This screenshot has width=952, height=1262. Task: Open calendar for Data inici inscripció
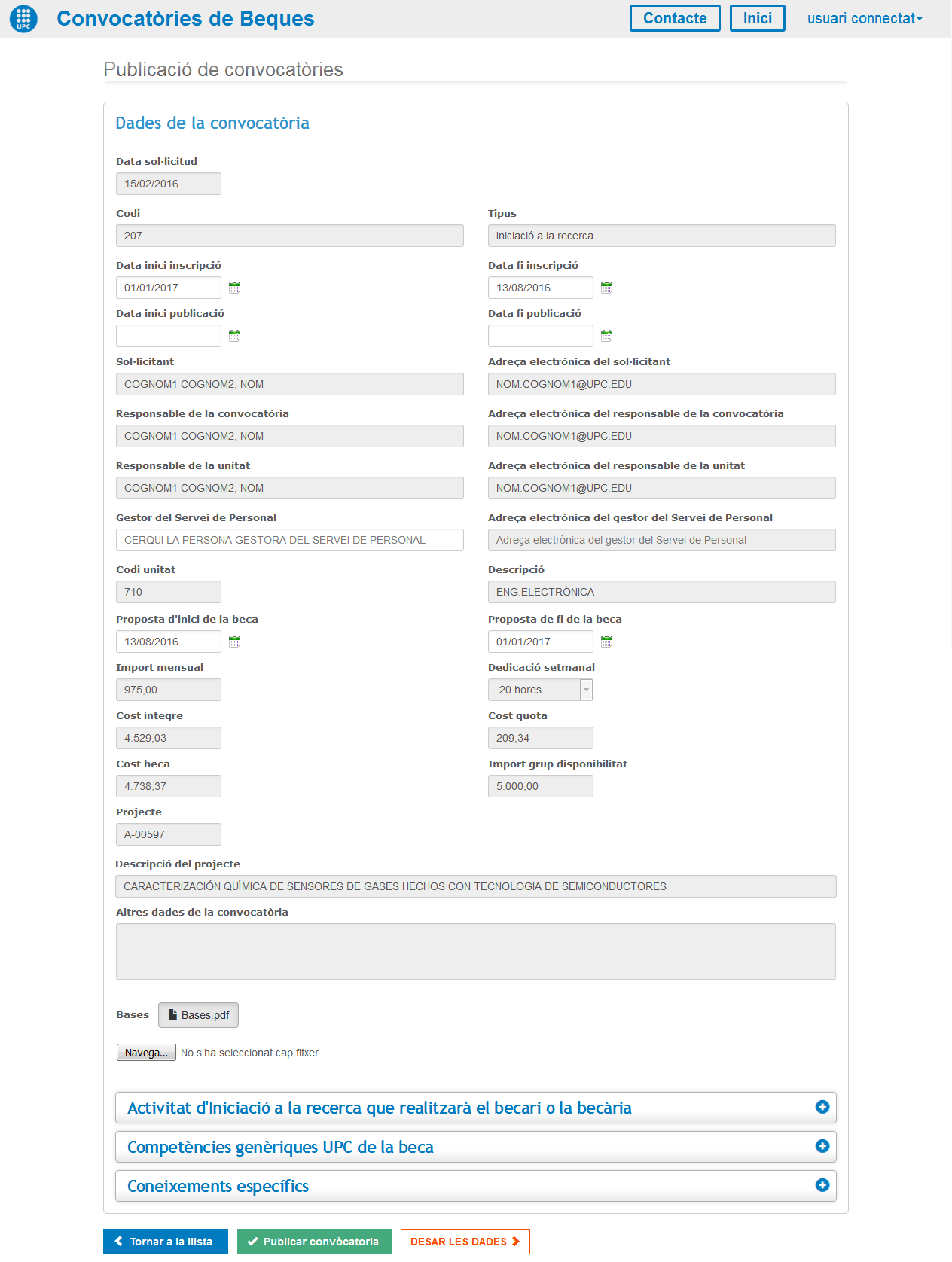click(x=234, y=288)
